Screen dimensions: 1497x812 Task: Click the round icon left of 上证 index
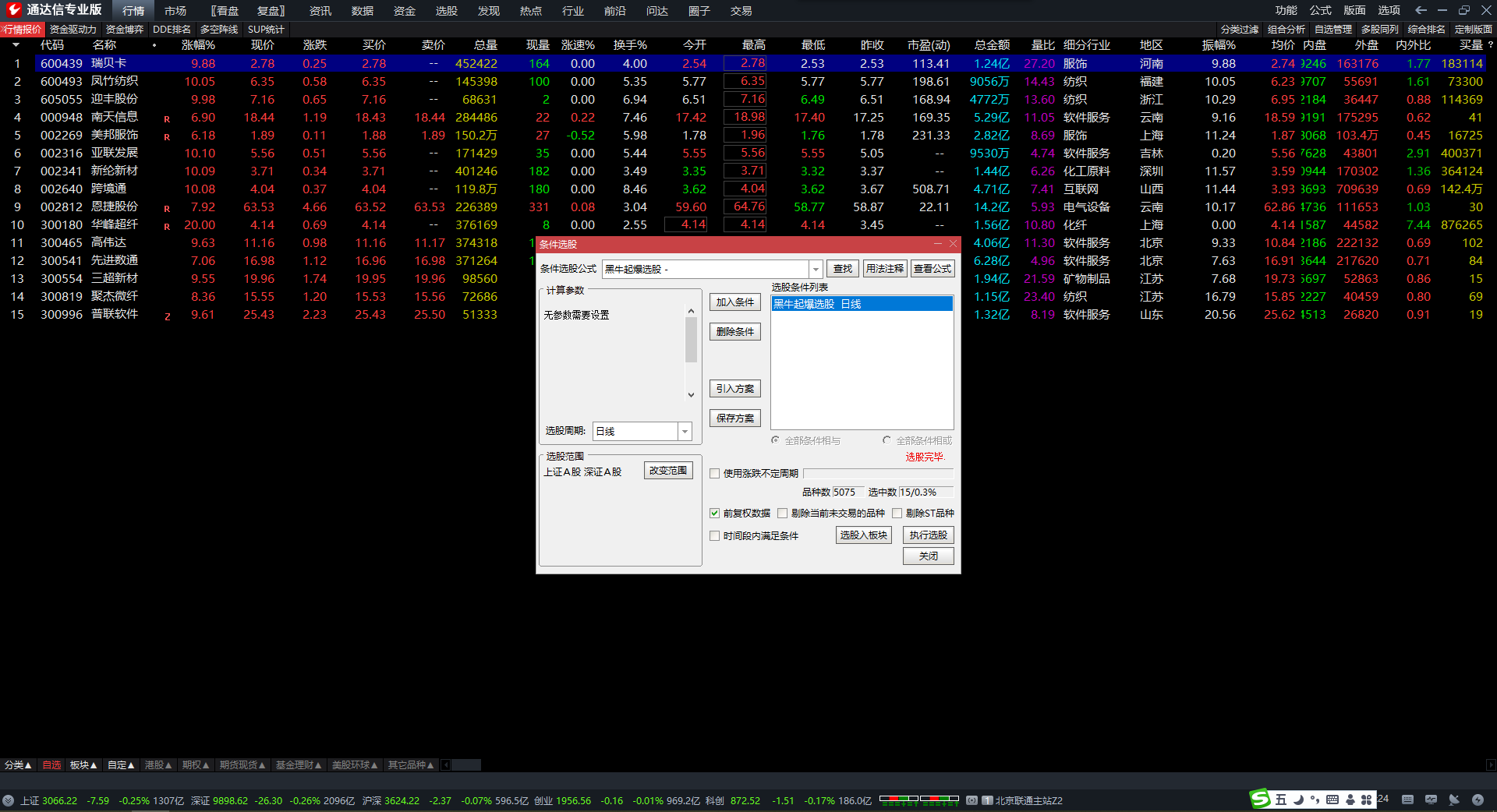(x=8, y=800)
